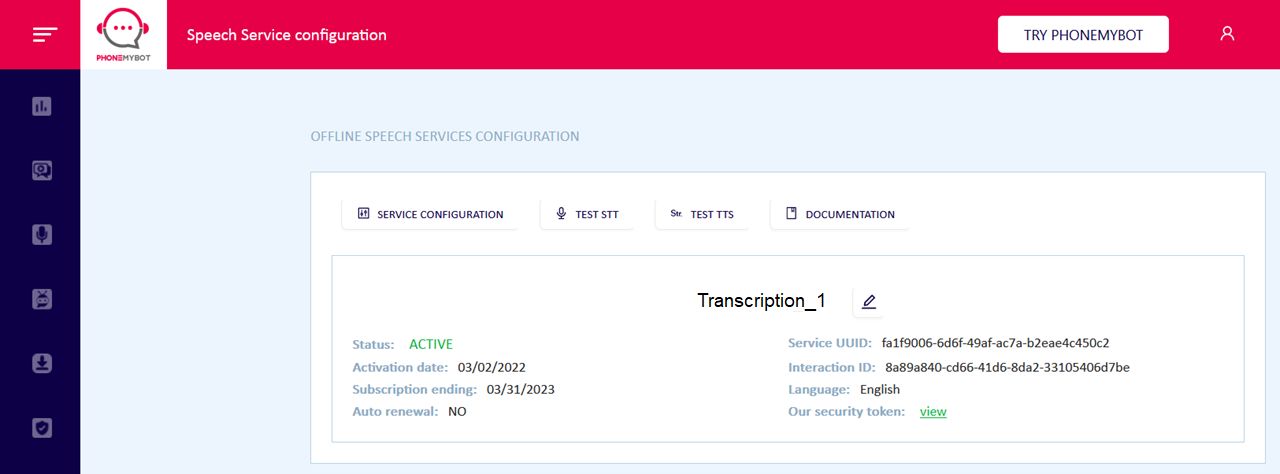Open the bot icon in sidebar

point(41,299)
